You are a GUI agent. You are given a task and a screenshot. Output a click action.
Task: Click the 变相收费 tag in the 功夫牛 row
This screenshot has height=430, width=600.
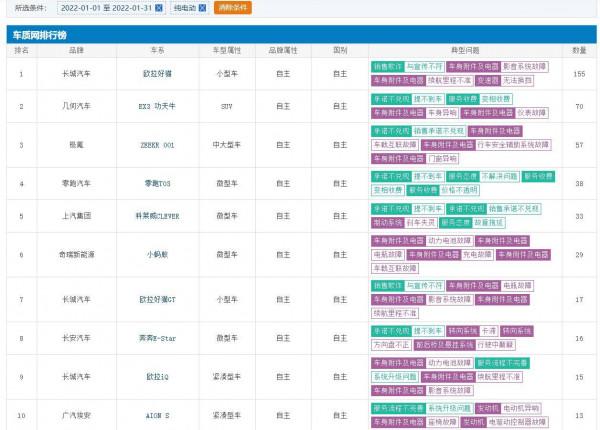click(x=496, y=99)
